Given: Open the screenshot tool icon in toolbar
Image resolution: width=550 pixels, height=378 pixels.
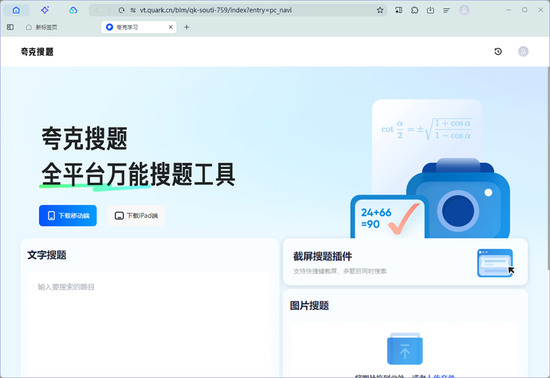Looking at the screenshot, I should 398,10.
